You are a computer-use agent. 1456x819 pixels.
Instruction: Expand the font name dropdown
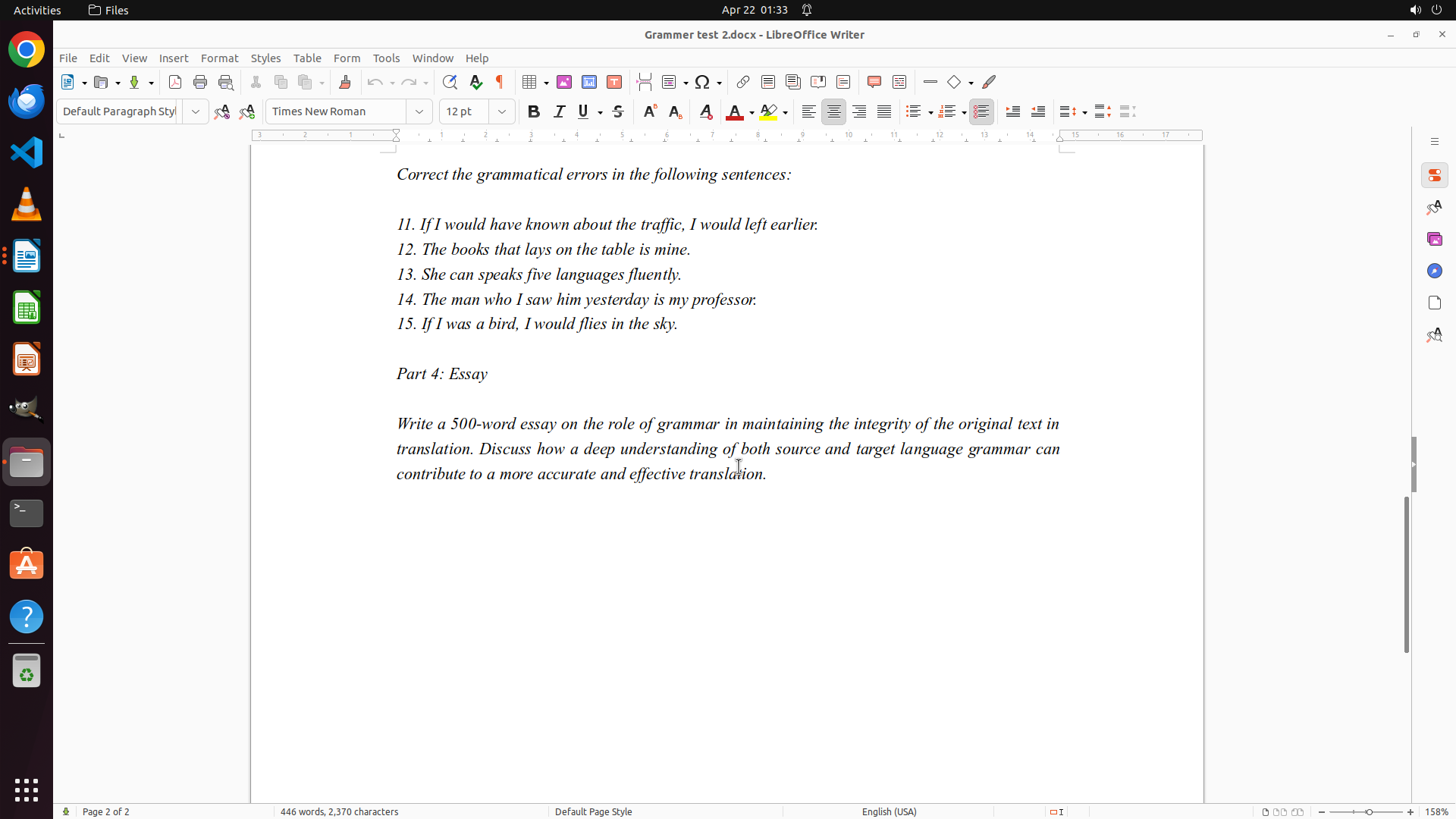[419, 111]
